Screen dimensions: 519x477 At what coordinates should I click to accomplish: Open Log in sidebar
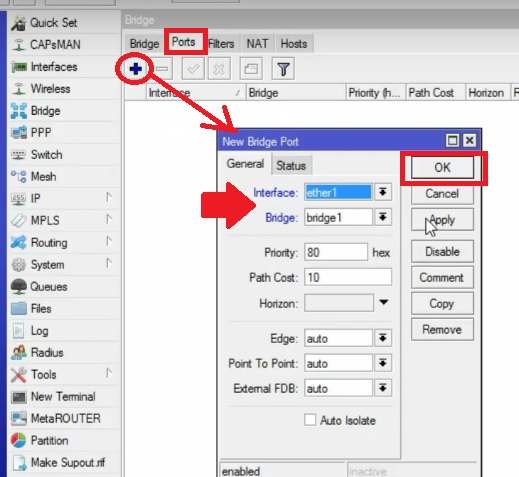(x=63, y=331)
